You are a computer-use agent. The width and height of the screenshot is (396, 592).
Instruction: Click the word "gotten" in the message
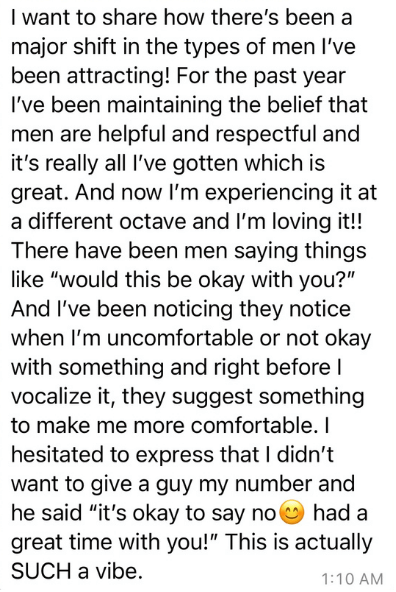coord(203,164)
